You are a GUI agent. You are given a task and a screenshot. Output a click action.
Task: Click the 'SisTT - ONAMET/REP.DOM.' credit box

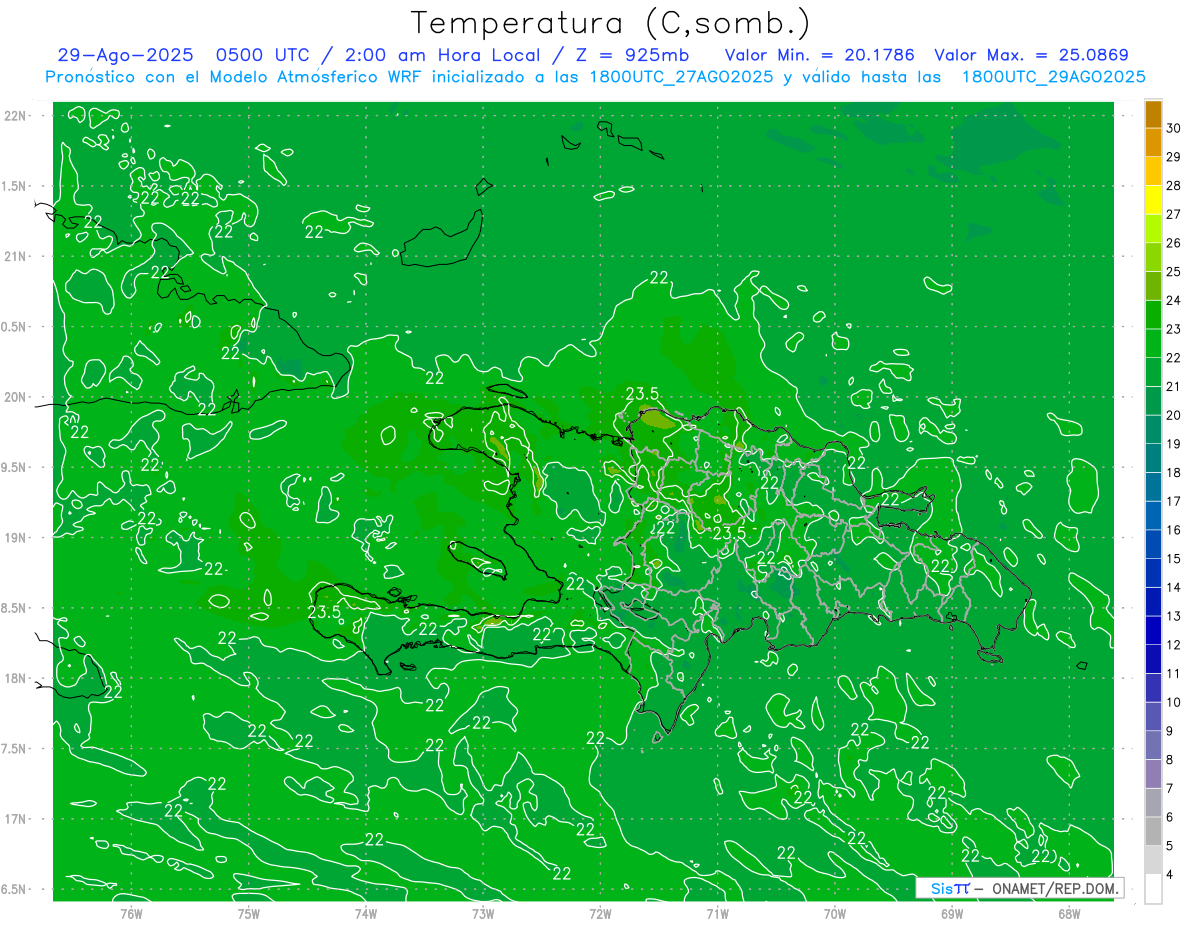click(1020, 888)
